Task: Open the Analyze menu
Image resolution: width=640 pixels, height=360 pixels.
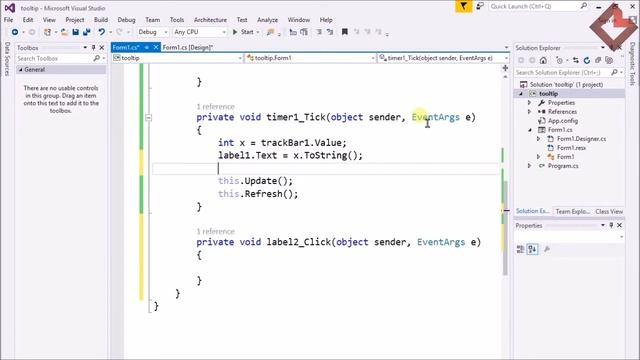Action: [x=267, y=20]
